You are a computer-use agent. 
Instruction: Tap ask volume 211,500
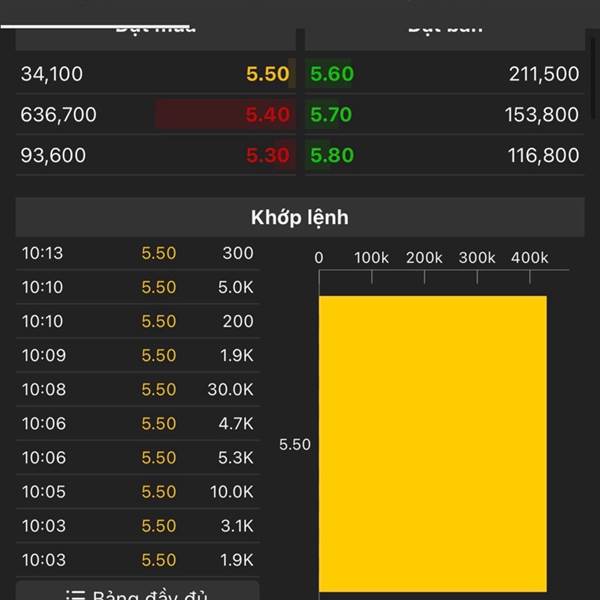(x=542, y=74)
